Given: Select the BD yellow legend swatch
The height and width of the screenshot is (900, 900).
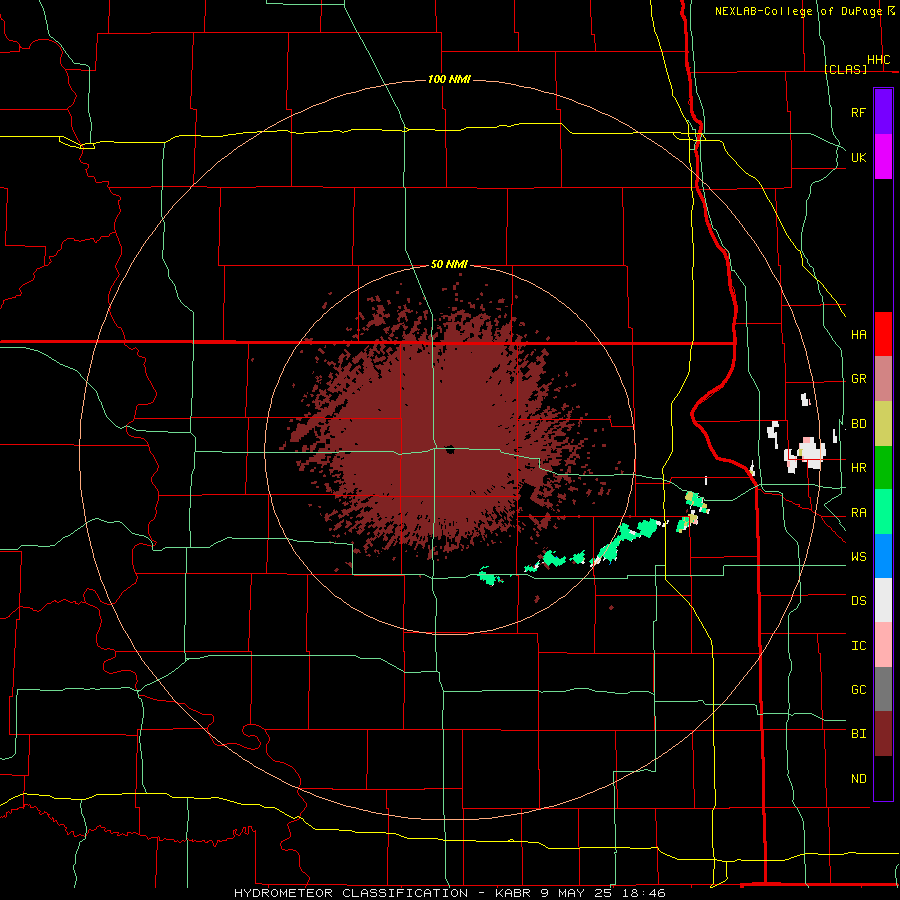Looking at the screenshot, I should coord(883,424).
